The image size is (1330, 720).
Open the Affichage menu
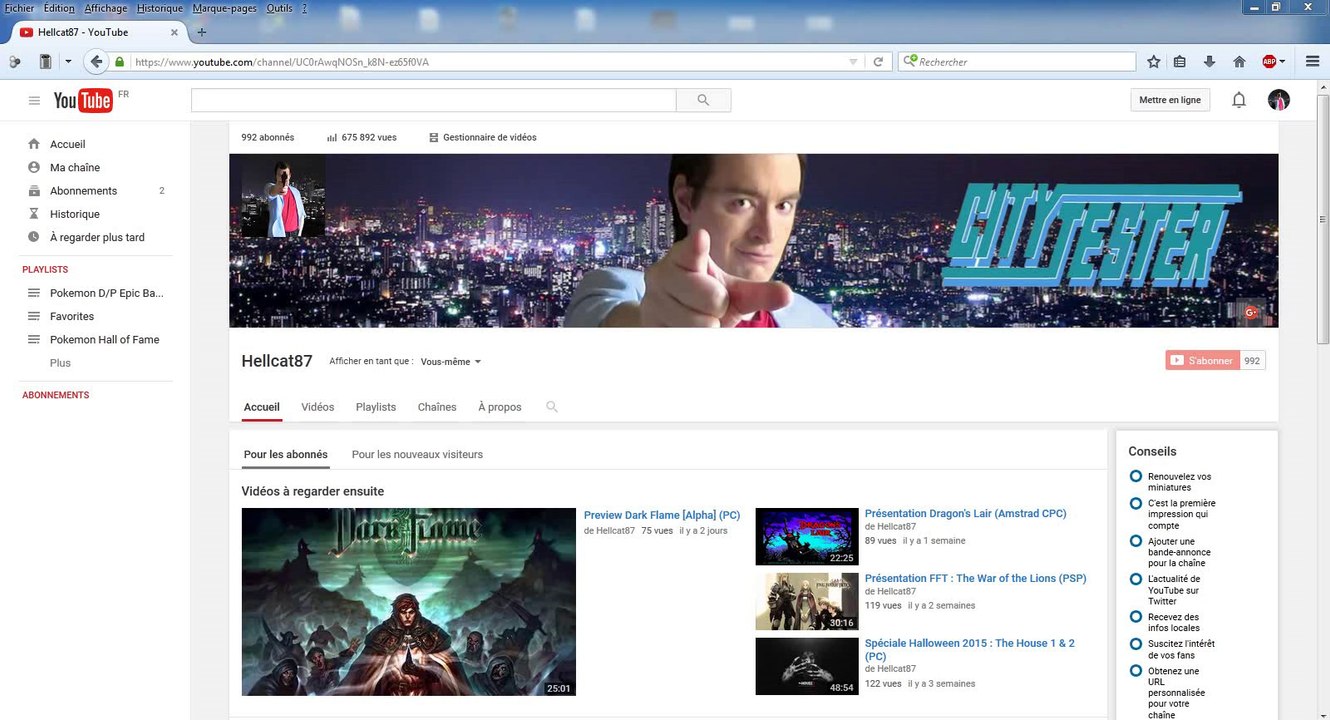[x=105, y=8]
